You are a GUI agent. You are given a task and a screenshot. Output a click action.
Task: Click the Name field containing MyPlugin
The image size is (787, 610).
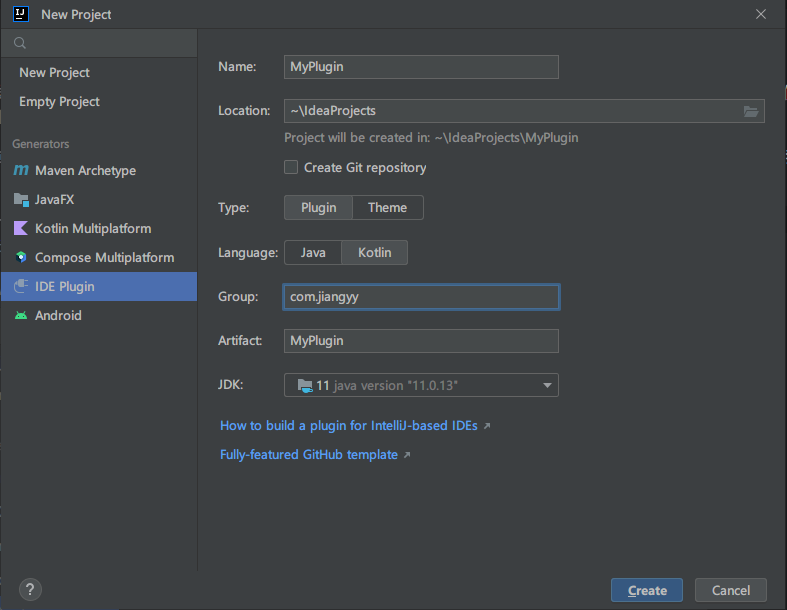coord(421,67)
